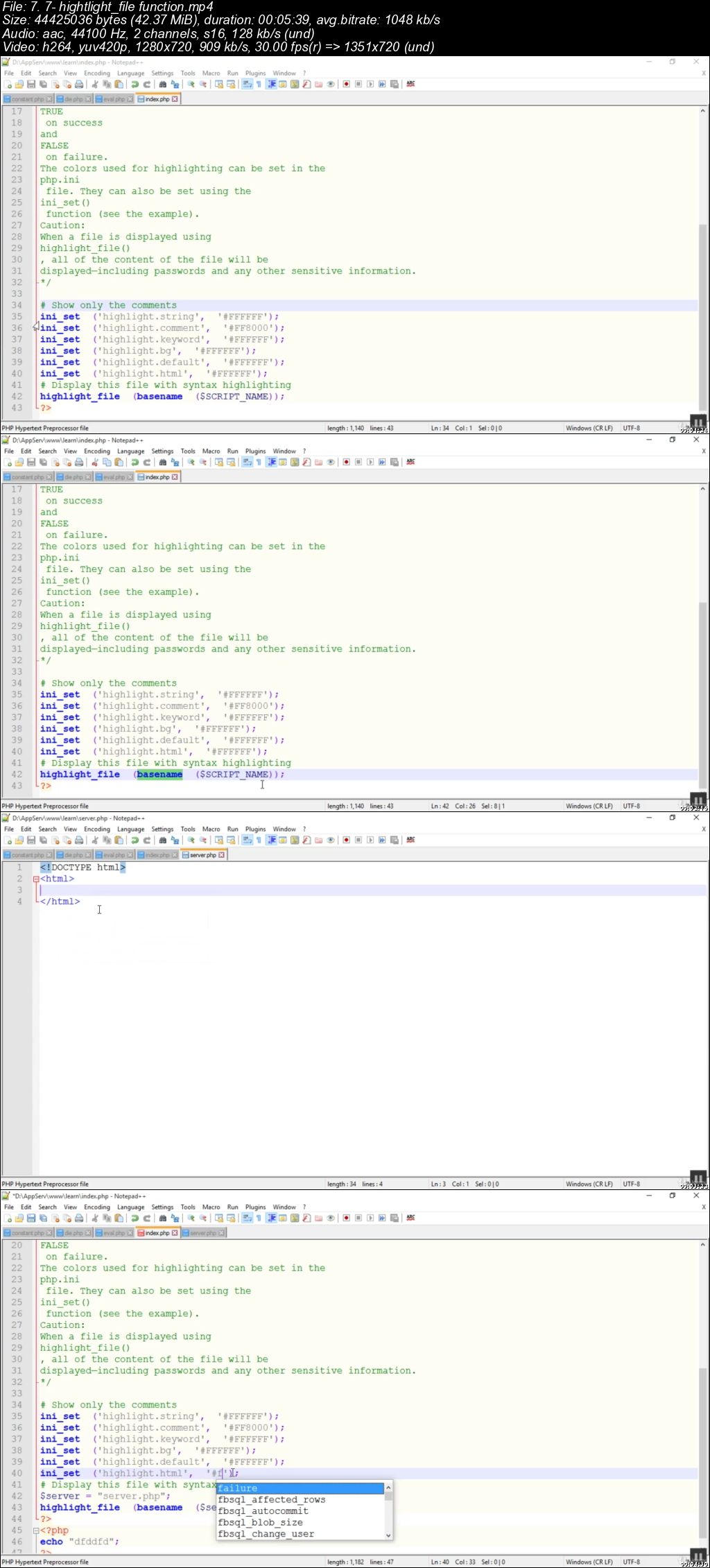Viewport: 710px width, 1568px height.
Task: Click Run Macro Multiple Times in autocomplete popup window
Action: pyautogui.click(x=382, y=1218)
